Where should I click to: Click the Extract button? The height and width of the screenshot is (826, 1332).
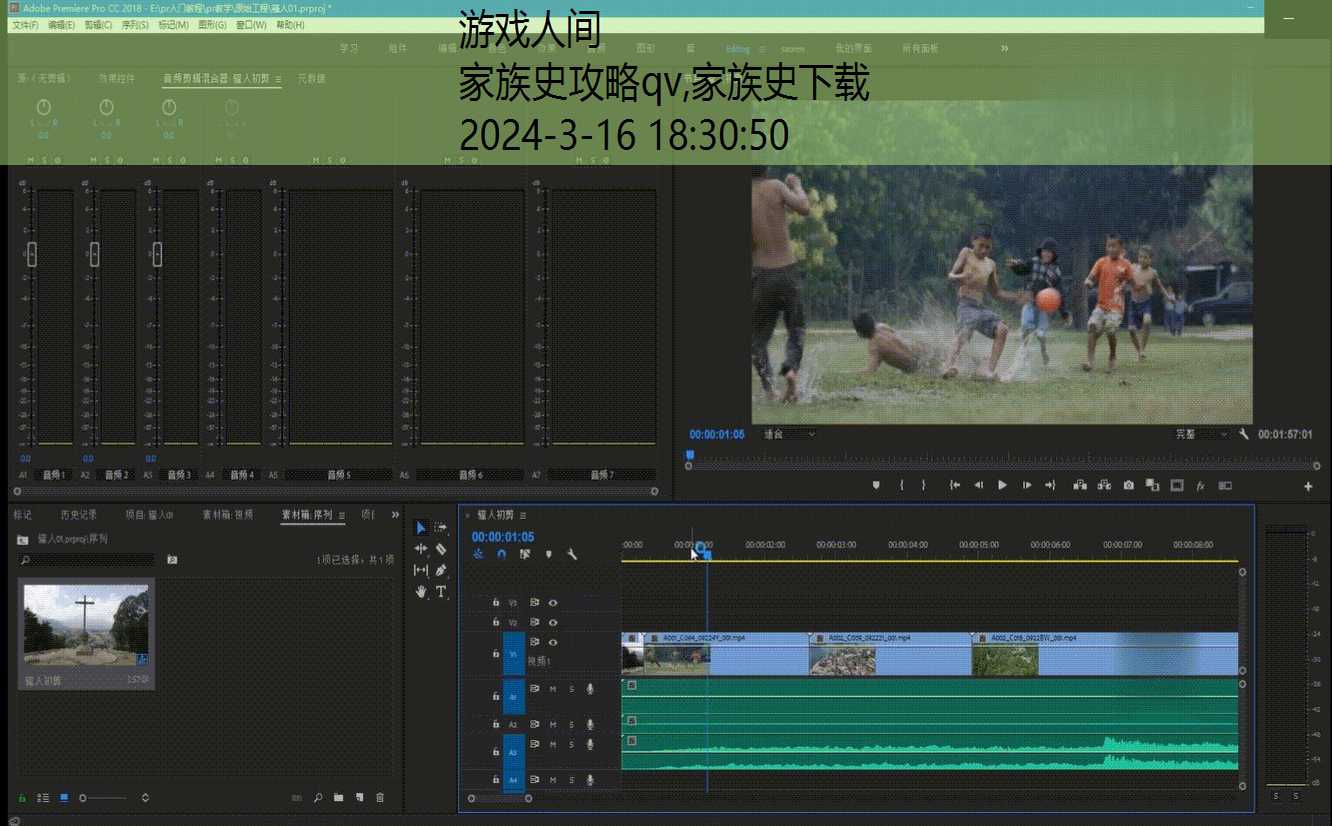coord(1104,485)
